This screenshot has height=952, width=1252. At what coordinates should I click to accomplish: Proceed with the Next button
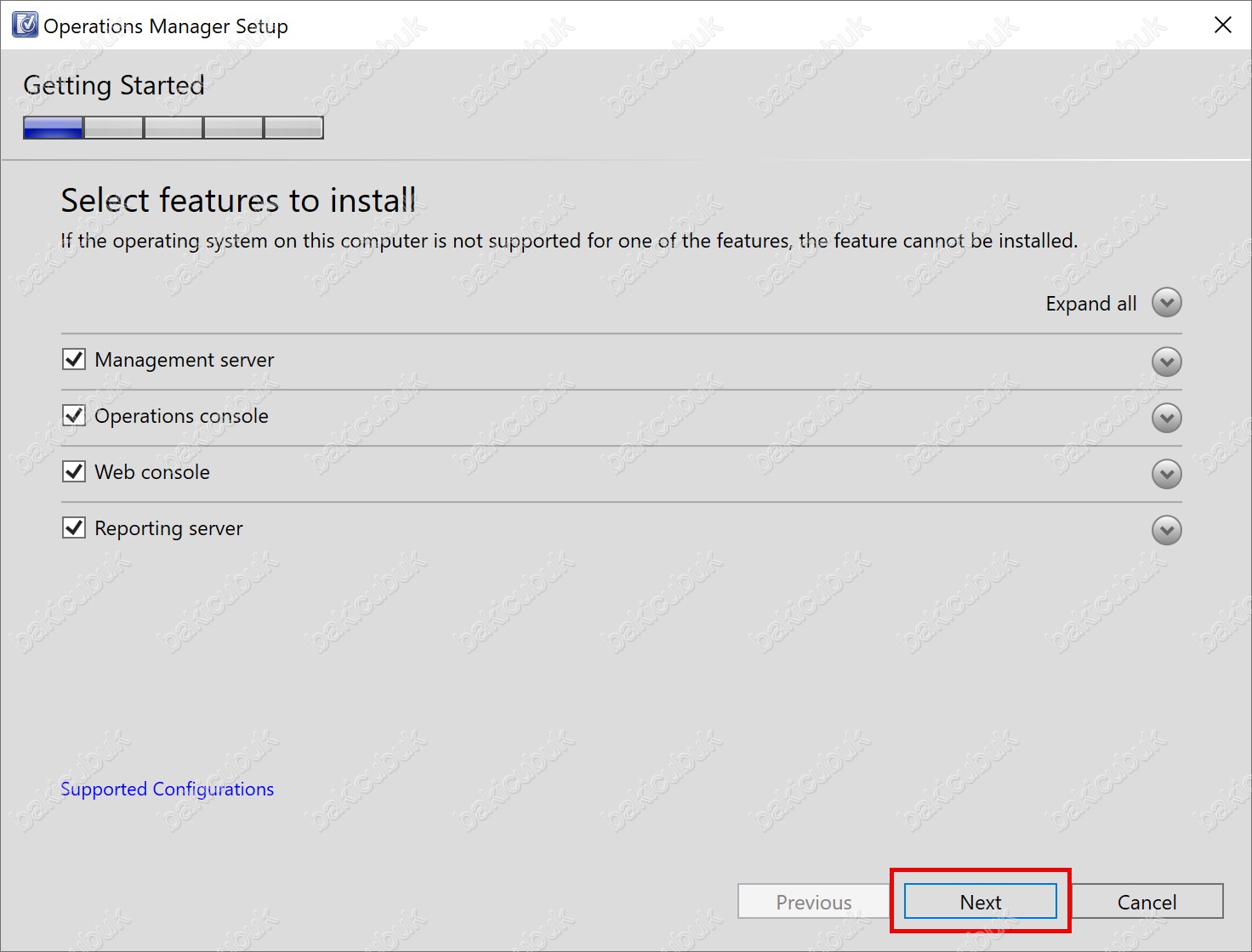pos(980,902)
